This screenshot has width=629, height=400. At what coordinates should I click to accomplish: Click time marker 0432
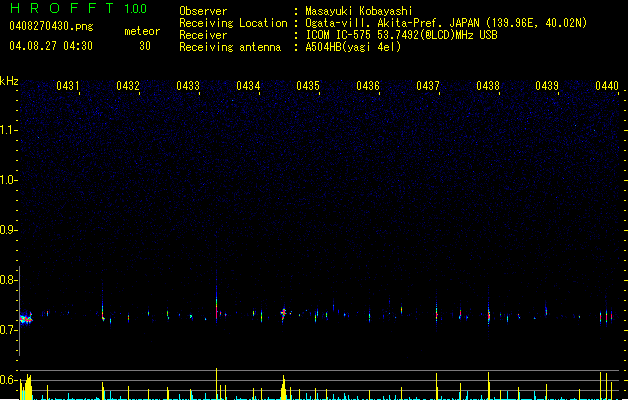(128, 85)
